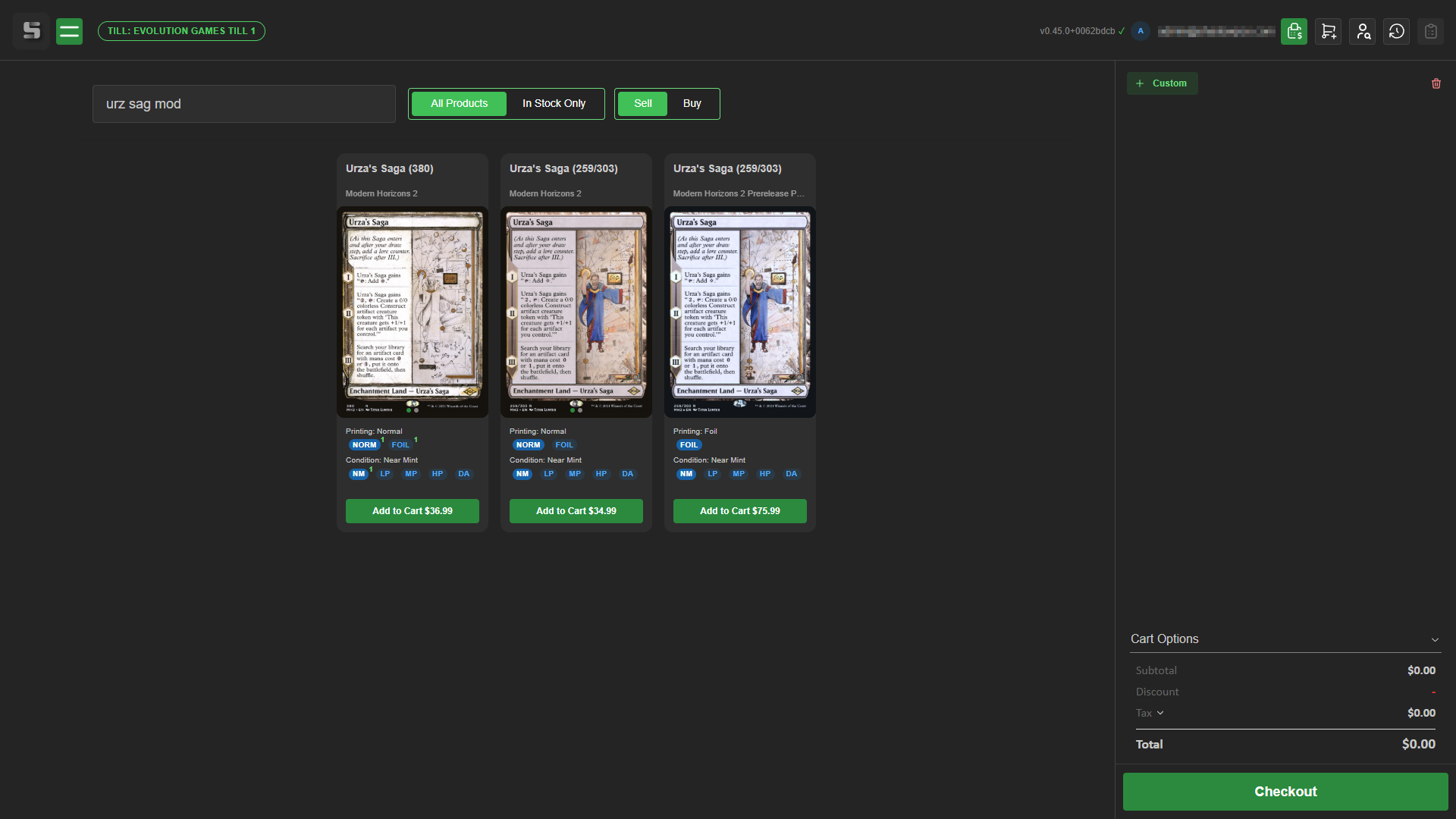The image size is (1456, 819).
Task: Switch to Buy mode
Action: point(692,104)
